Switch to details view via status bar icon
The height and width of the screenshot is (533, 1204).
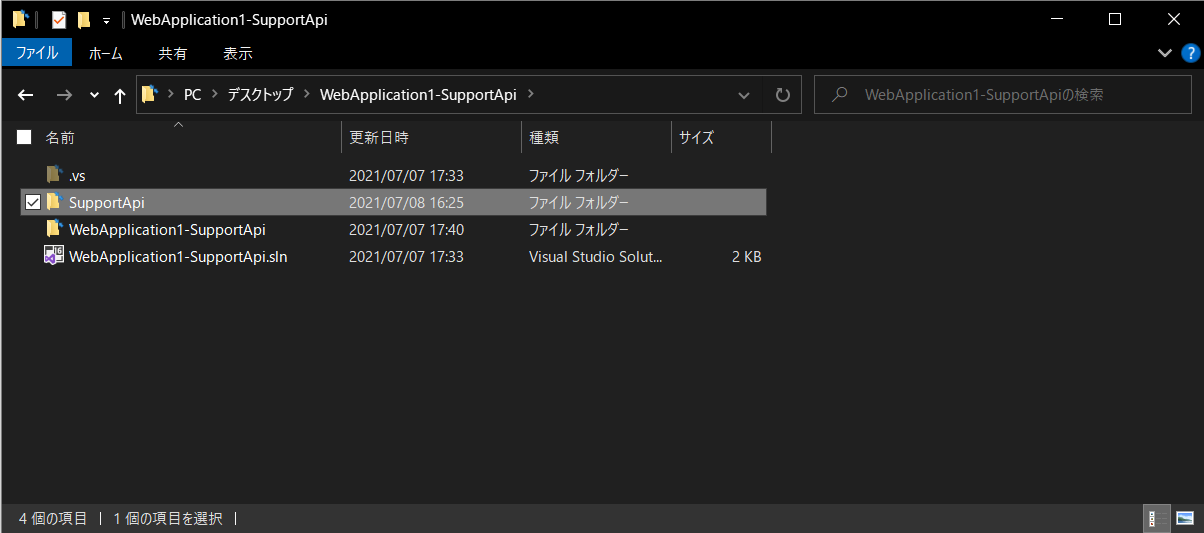[x=1157, y=518]
